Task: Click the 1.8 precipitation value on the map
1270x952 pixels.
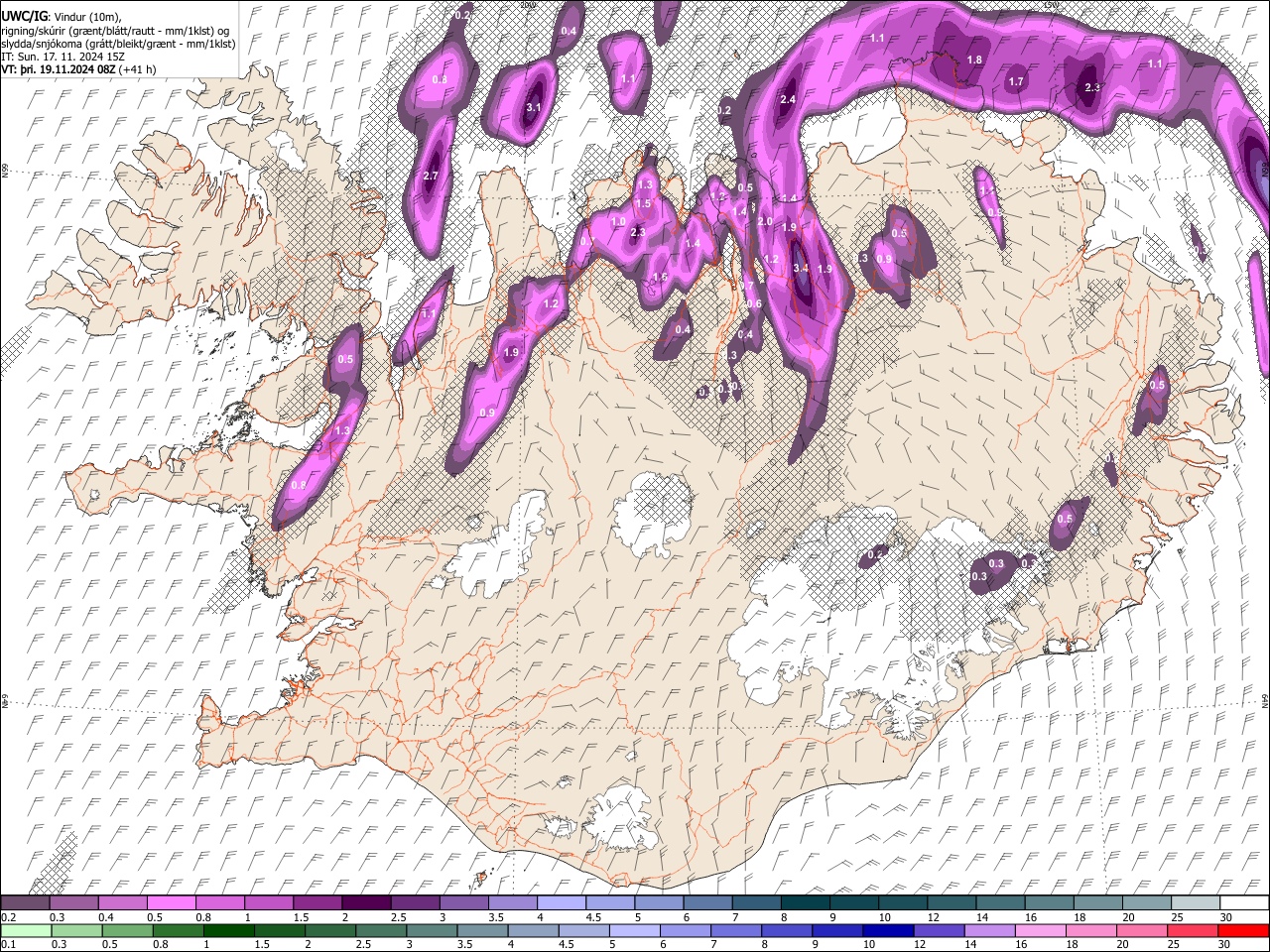Action: click(x=974, y=60)
